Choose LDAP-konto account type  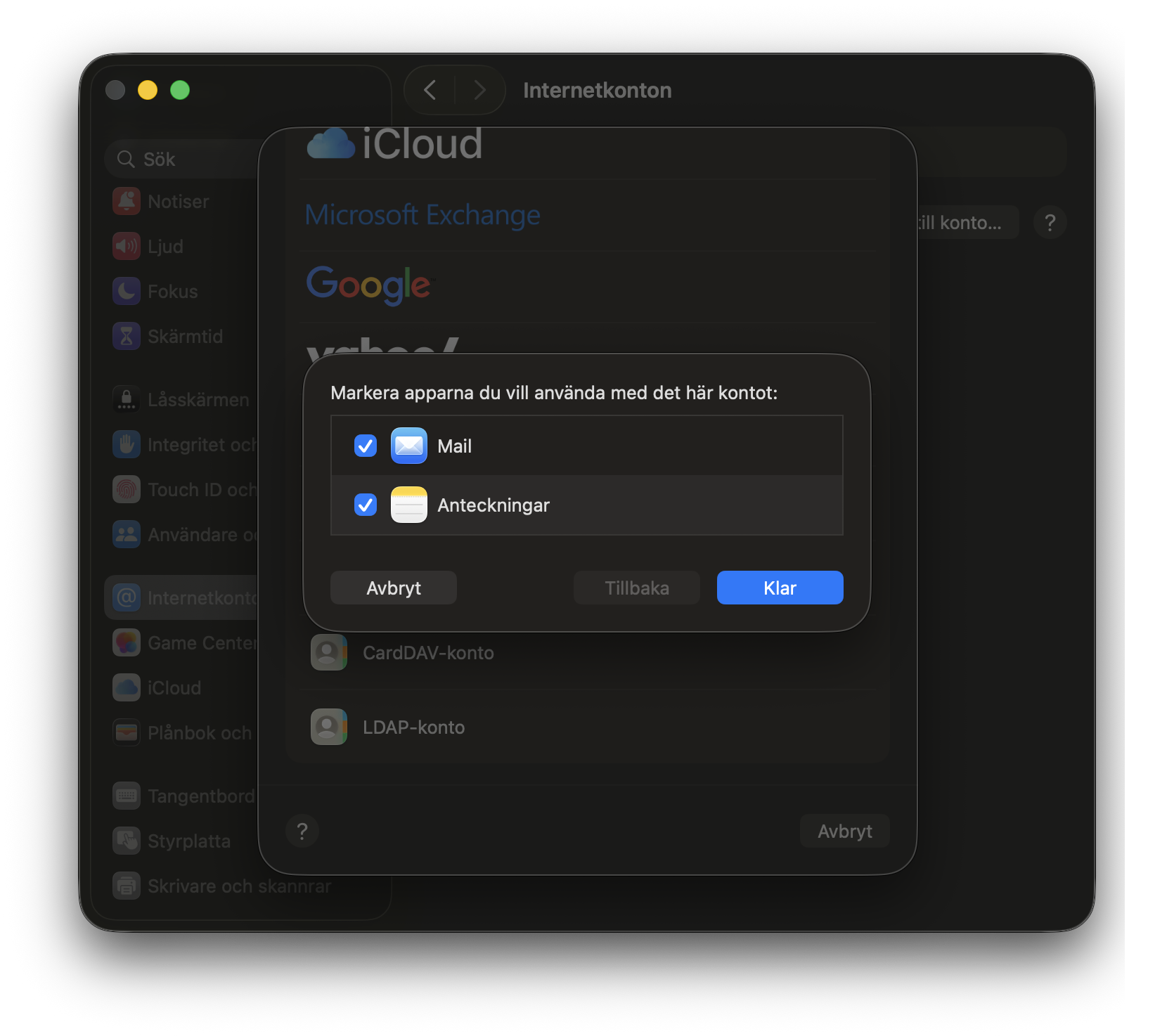(x=413, y=727)
